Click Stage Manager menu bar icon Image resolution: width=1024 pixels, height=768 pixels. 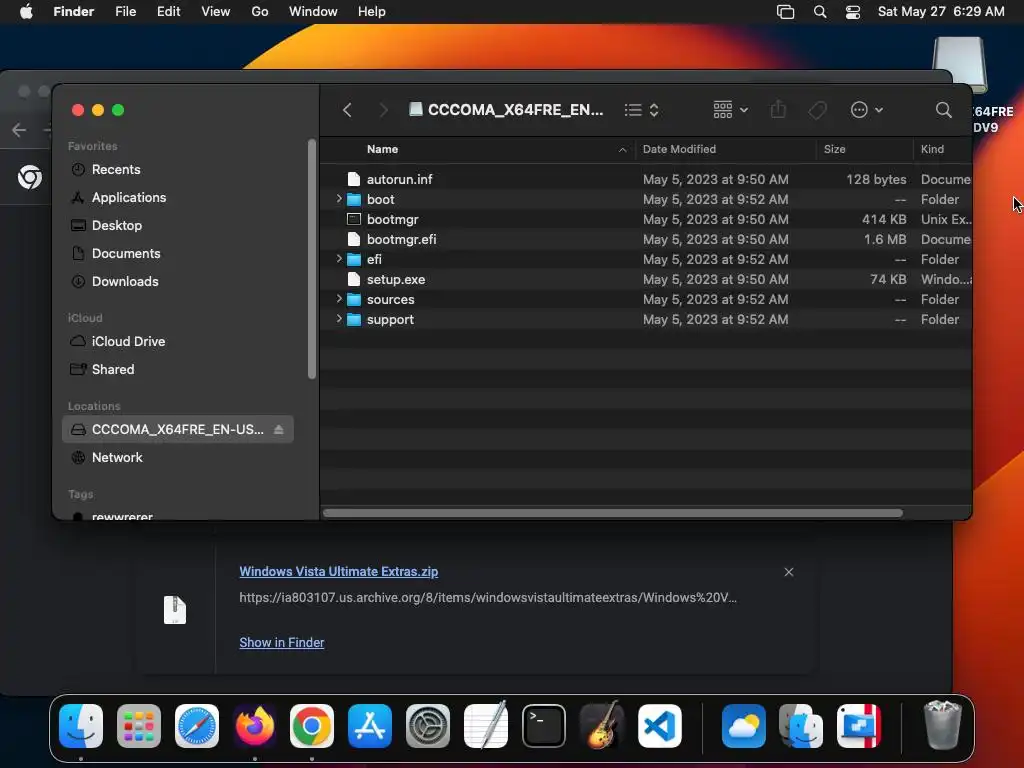click(786, 12)
